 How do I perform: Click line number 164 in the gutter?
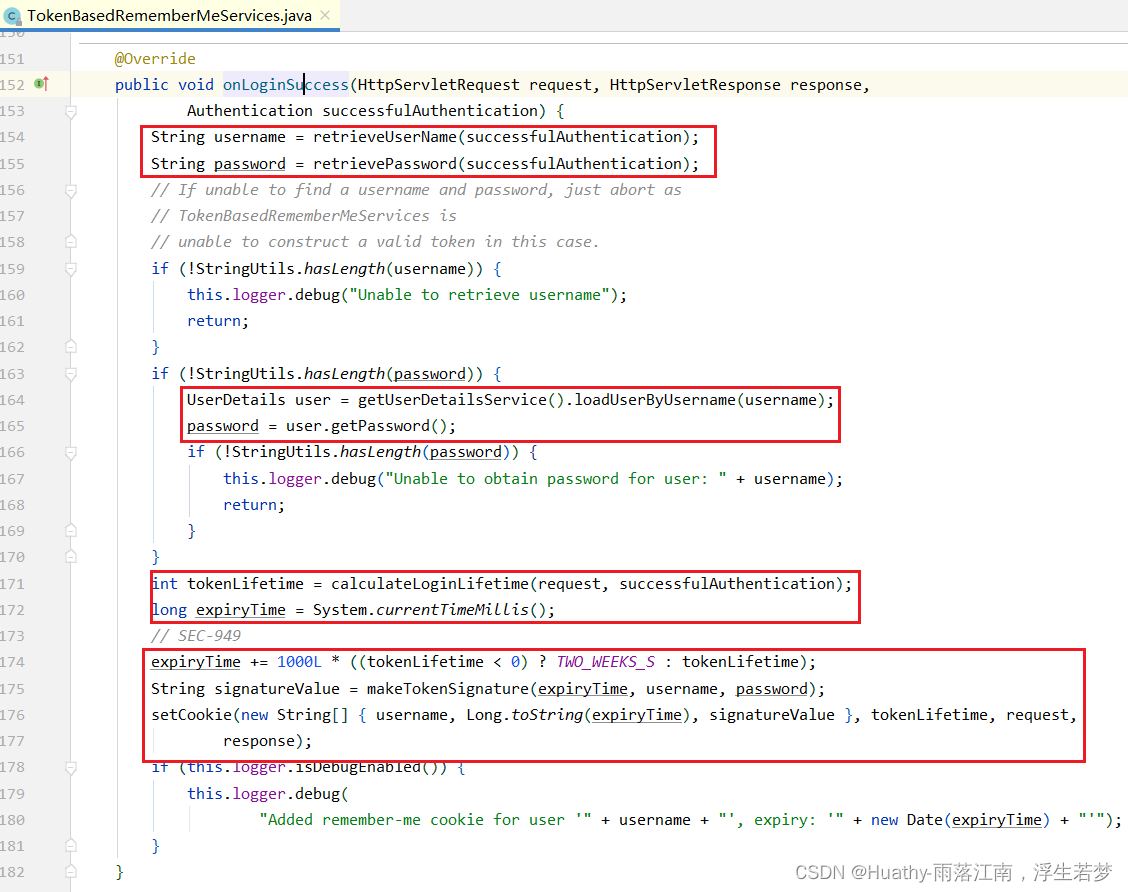(x=12, y=400)
